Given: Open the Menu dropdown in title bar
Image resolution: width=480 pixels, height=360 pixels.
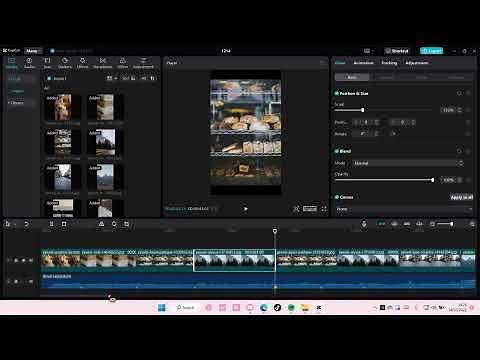Looking at the screenshot, I should coord(33,51).
